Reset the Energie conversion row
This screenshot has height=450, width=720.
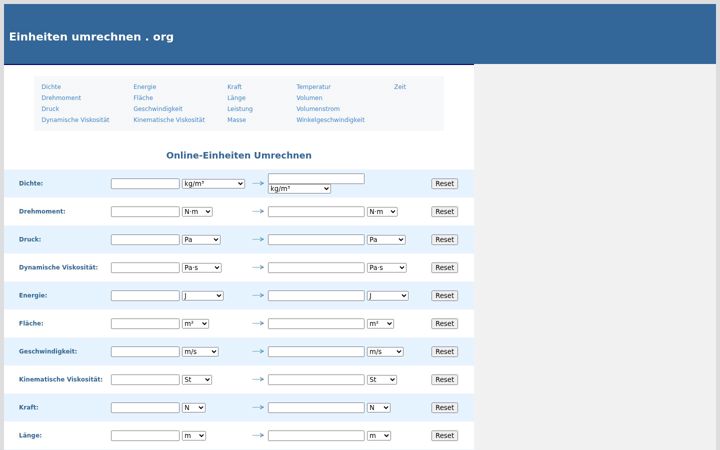click(x=444, y=296)
